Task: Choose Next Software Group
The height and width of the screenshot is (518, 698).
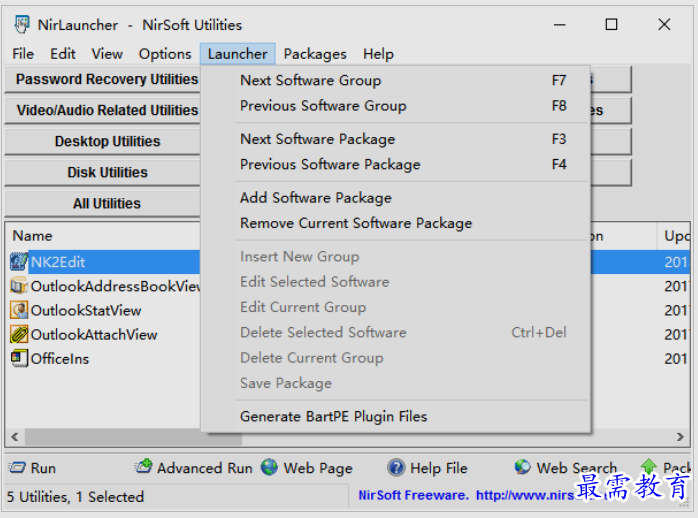Action: (396, 81)
